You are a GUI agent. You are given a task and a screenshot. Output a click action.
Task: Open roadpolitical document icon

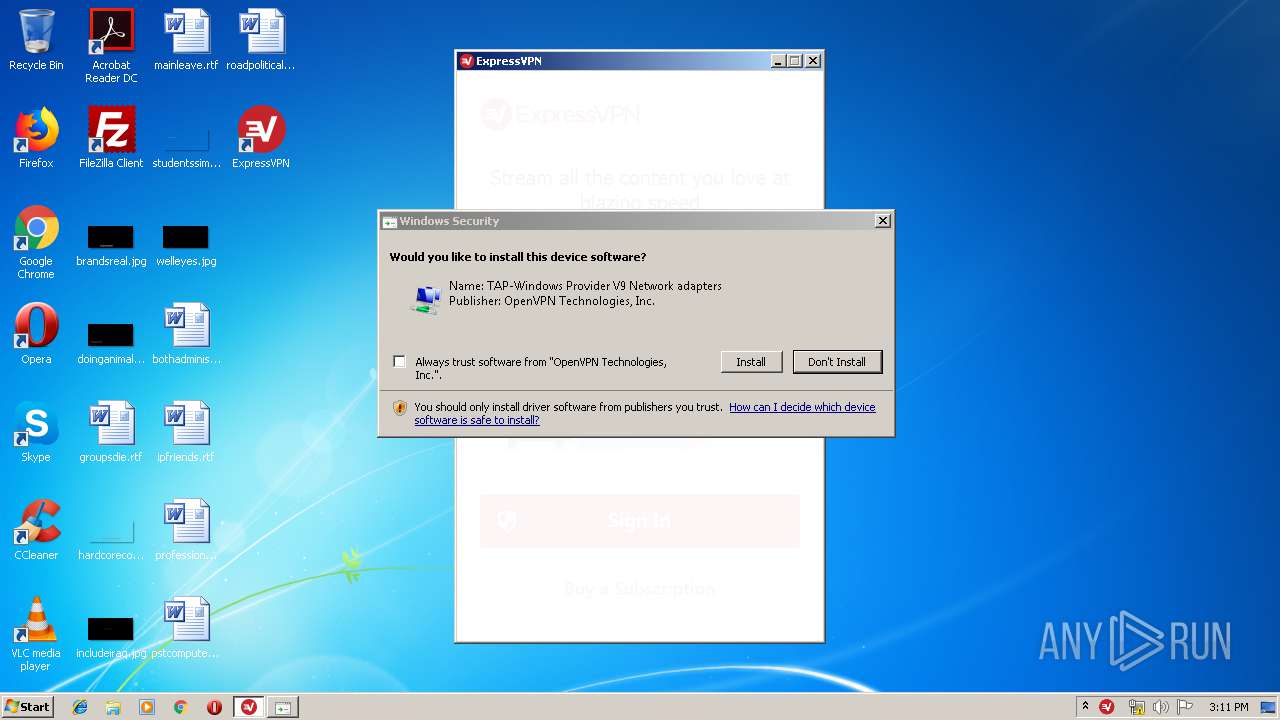pyautogui.click(x=261, y=40)
